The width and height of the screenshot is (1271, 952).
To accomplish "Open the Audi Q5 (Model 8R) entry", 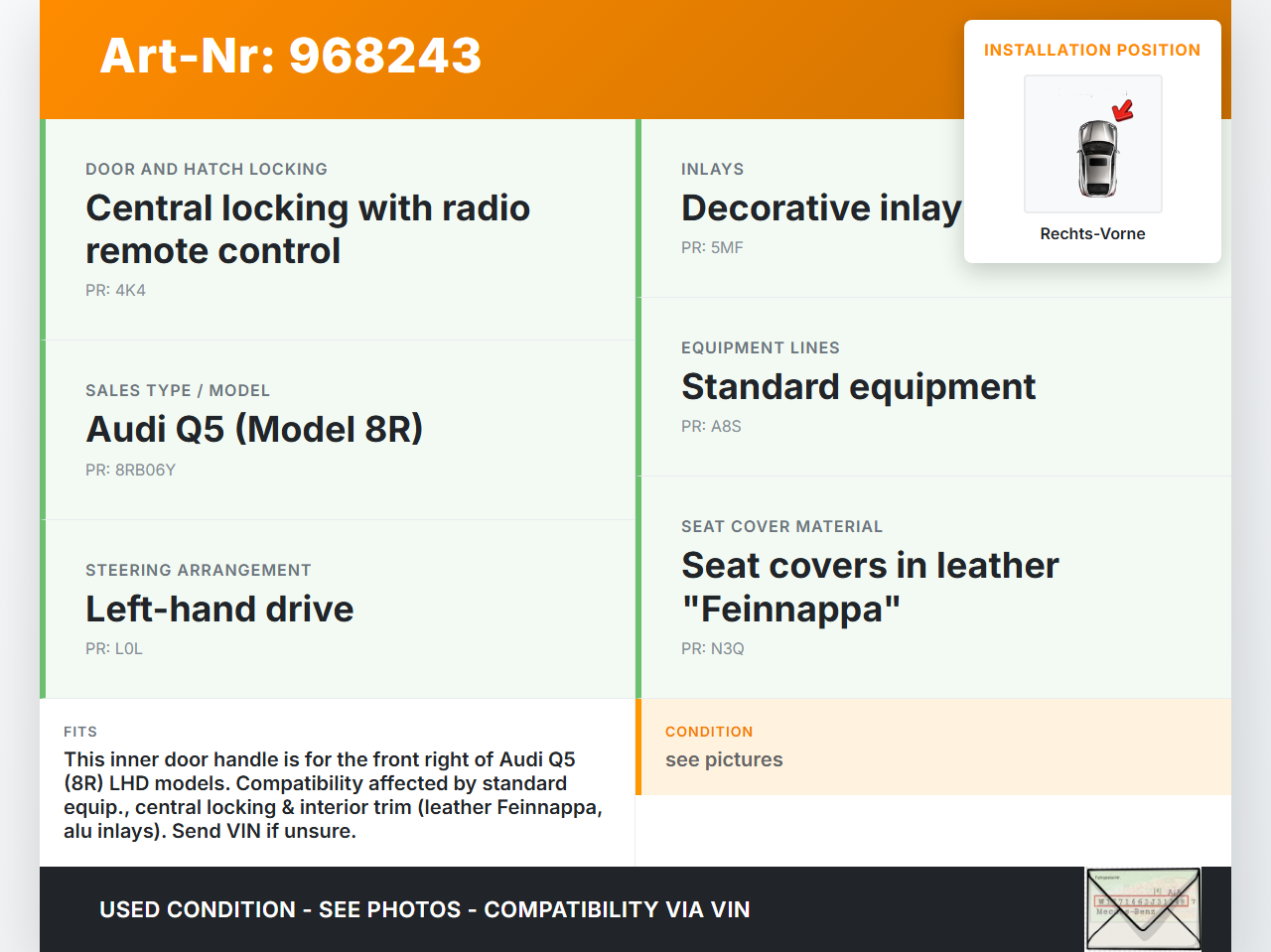I will 254,429.
